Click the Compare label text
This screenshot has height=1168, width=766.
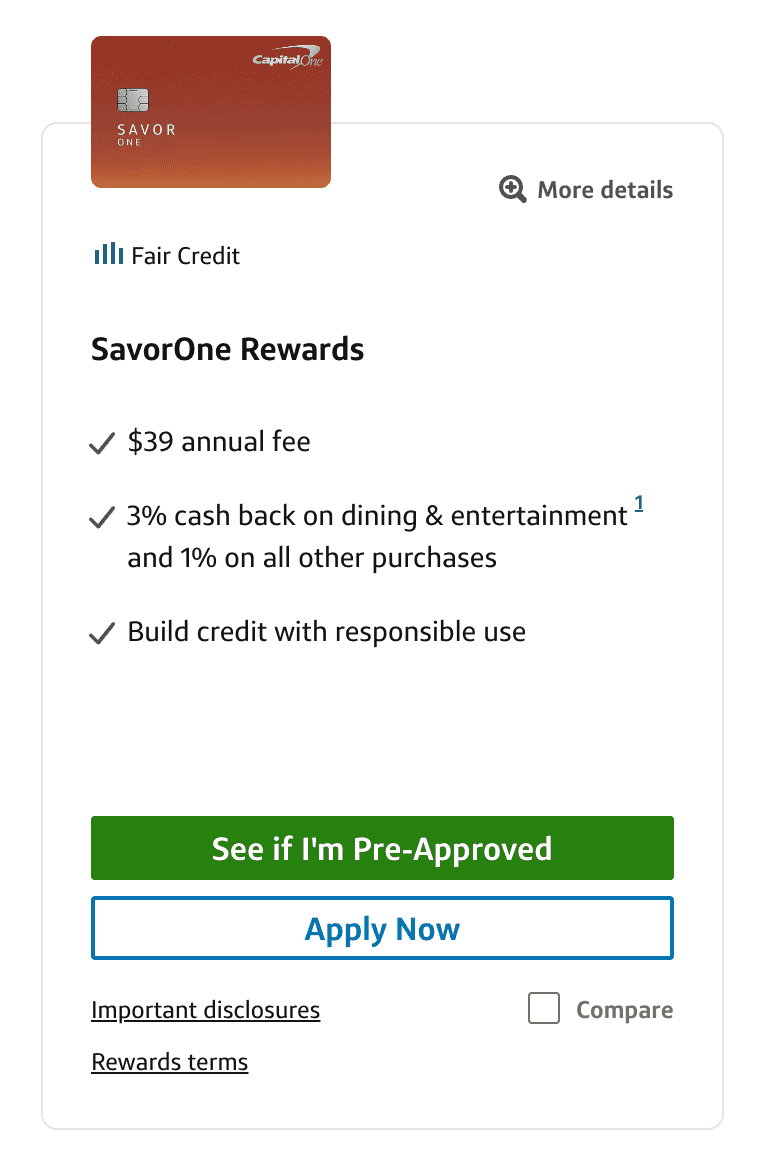624,1010
